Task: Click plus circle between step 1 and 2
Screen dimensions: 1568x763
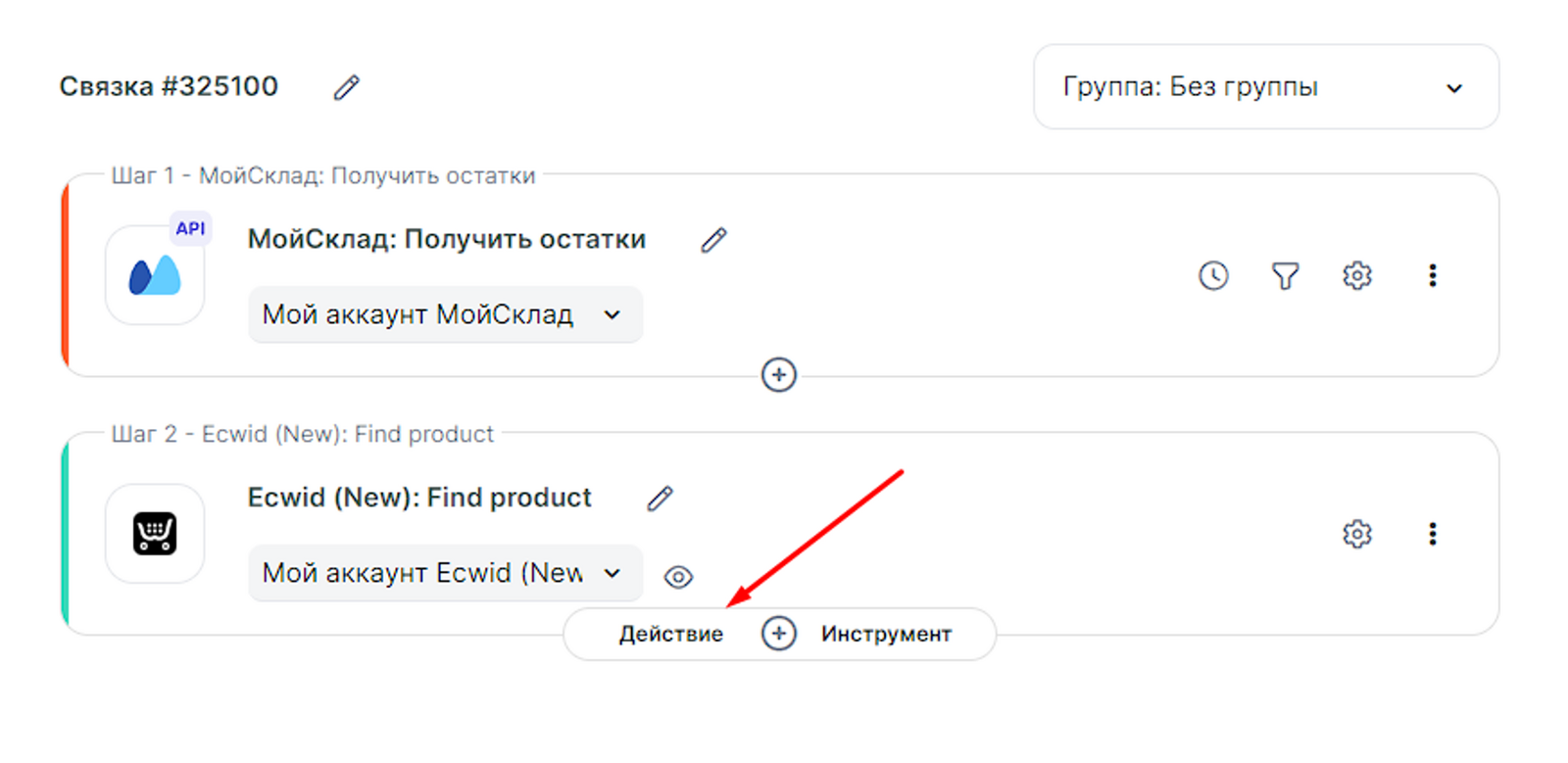Action: pos(779,375)
